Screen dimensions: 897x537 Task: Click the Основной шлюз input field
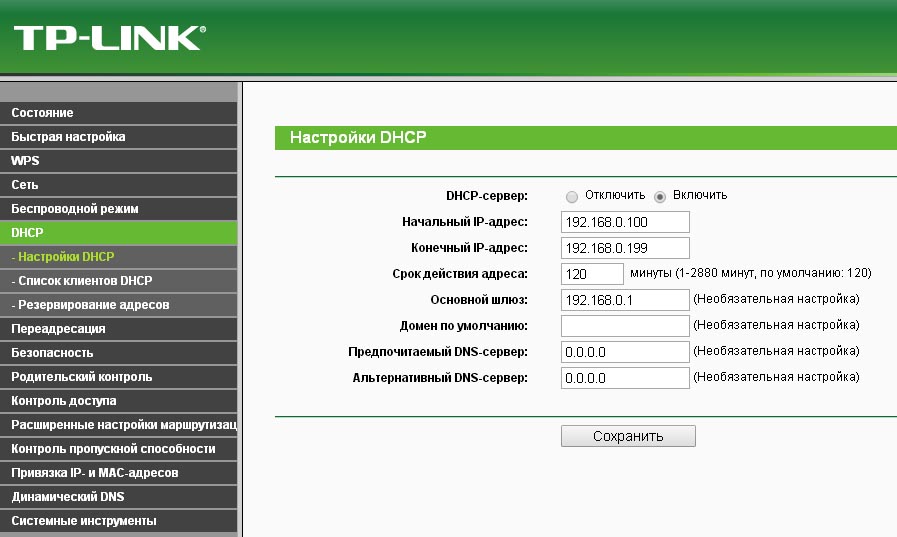(625, 300)
